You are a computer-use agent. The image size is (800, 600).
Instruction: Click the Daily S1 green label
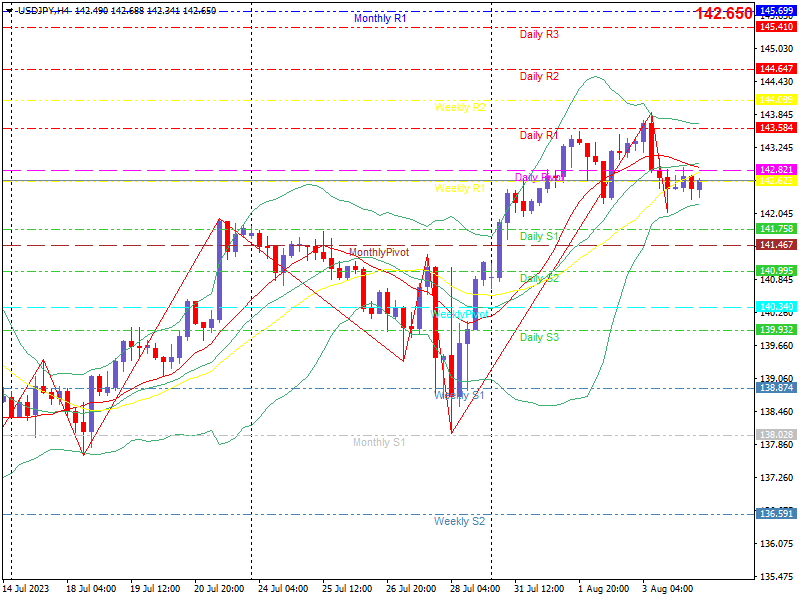tap(539, 236)
